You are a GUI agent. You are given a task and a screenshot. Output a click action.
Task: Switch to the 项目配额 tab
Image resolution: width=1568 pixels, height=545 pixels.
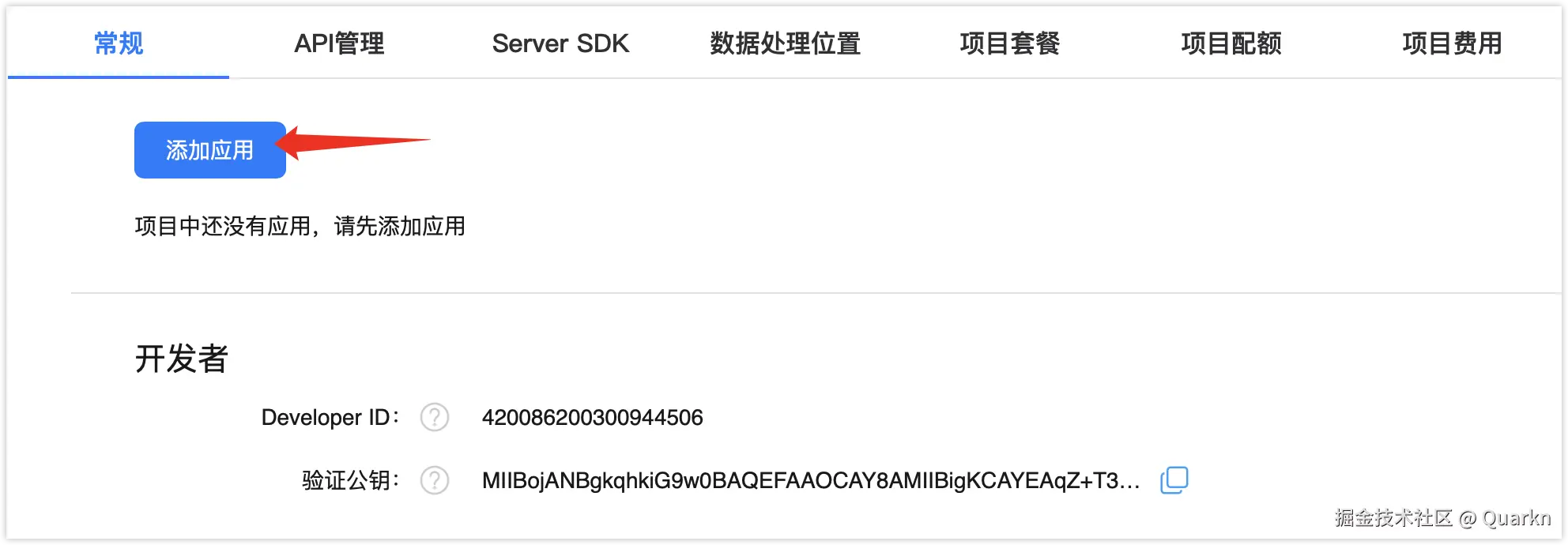click(1231, 43)
